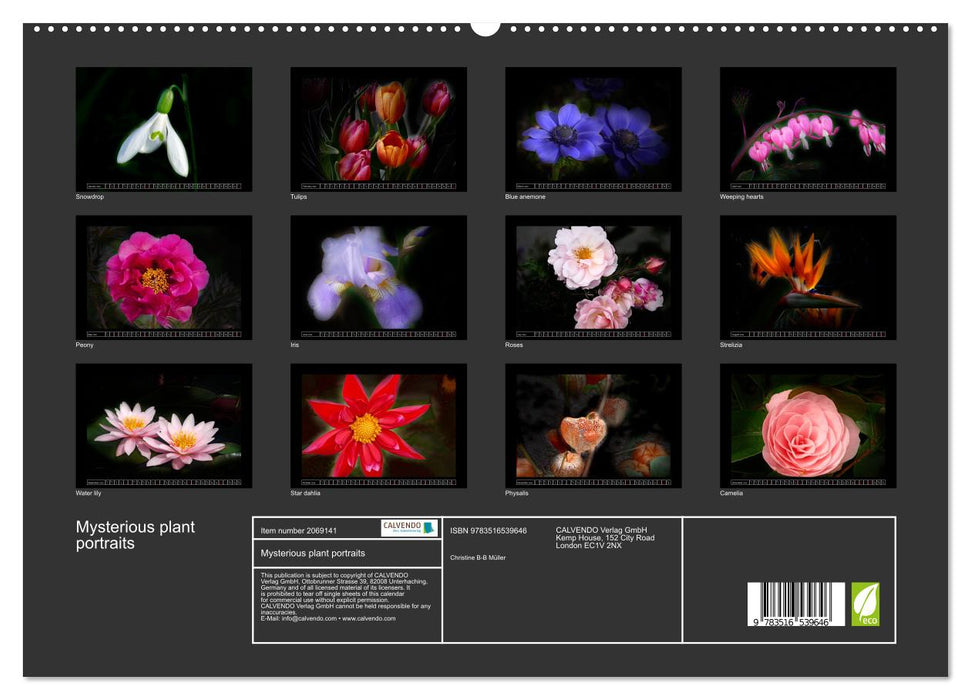This screenshot has width=971, height=700.
Task: Select the Star dahlia photo thumbnail
Action: pyautogui.click(x=378, y=425)
